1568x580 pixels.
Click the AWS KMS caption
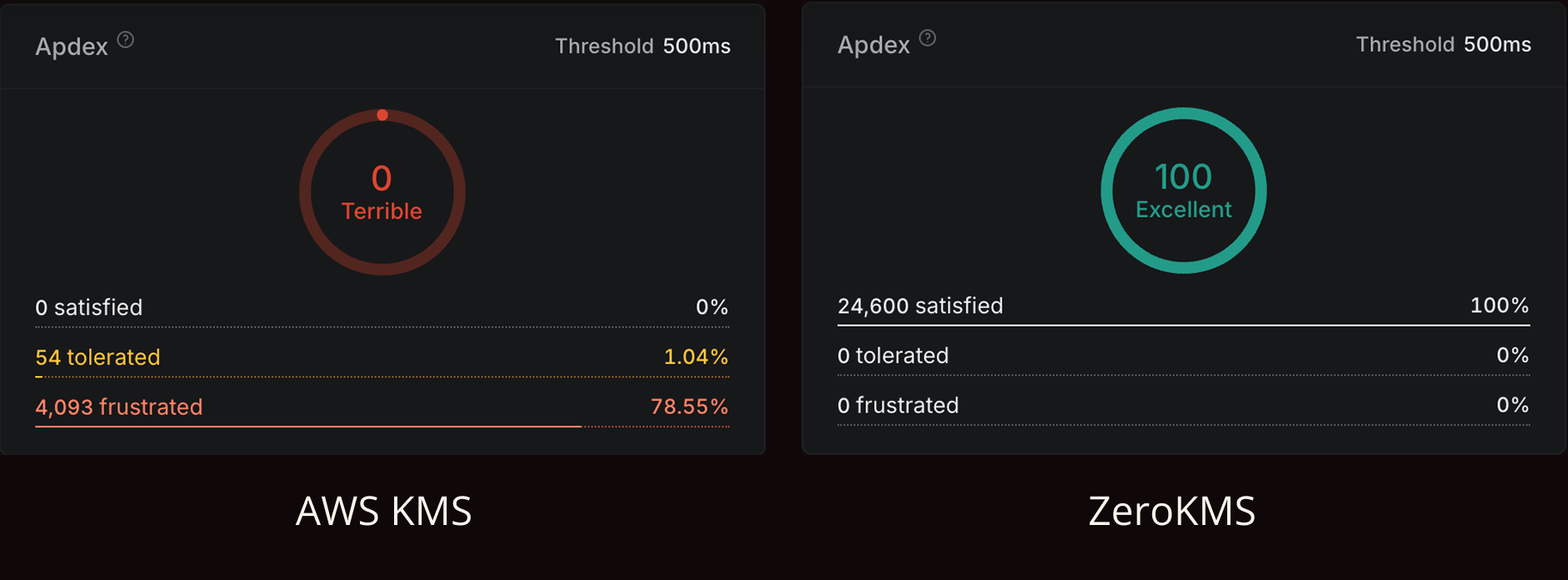[x=384, y=511]
